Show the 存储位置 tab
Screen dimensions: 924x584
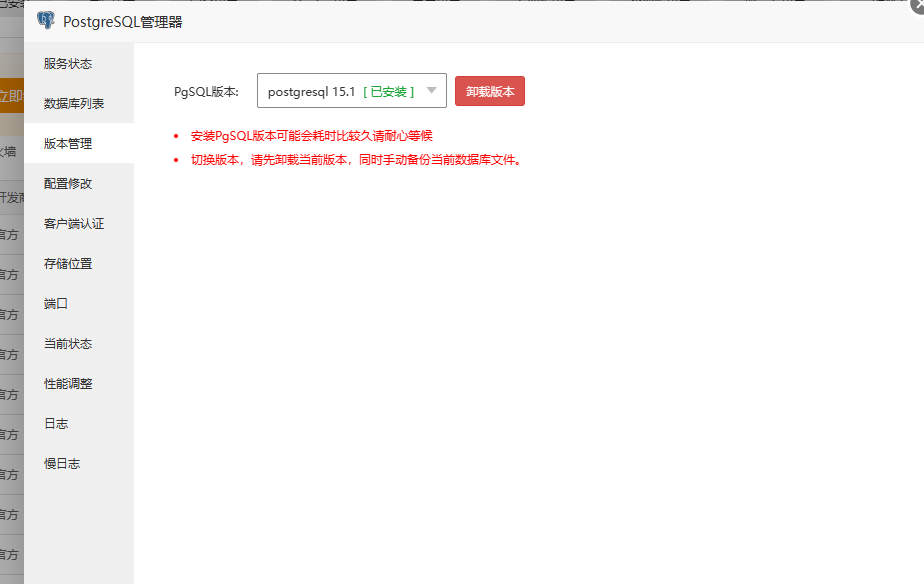[79, 264]
